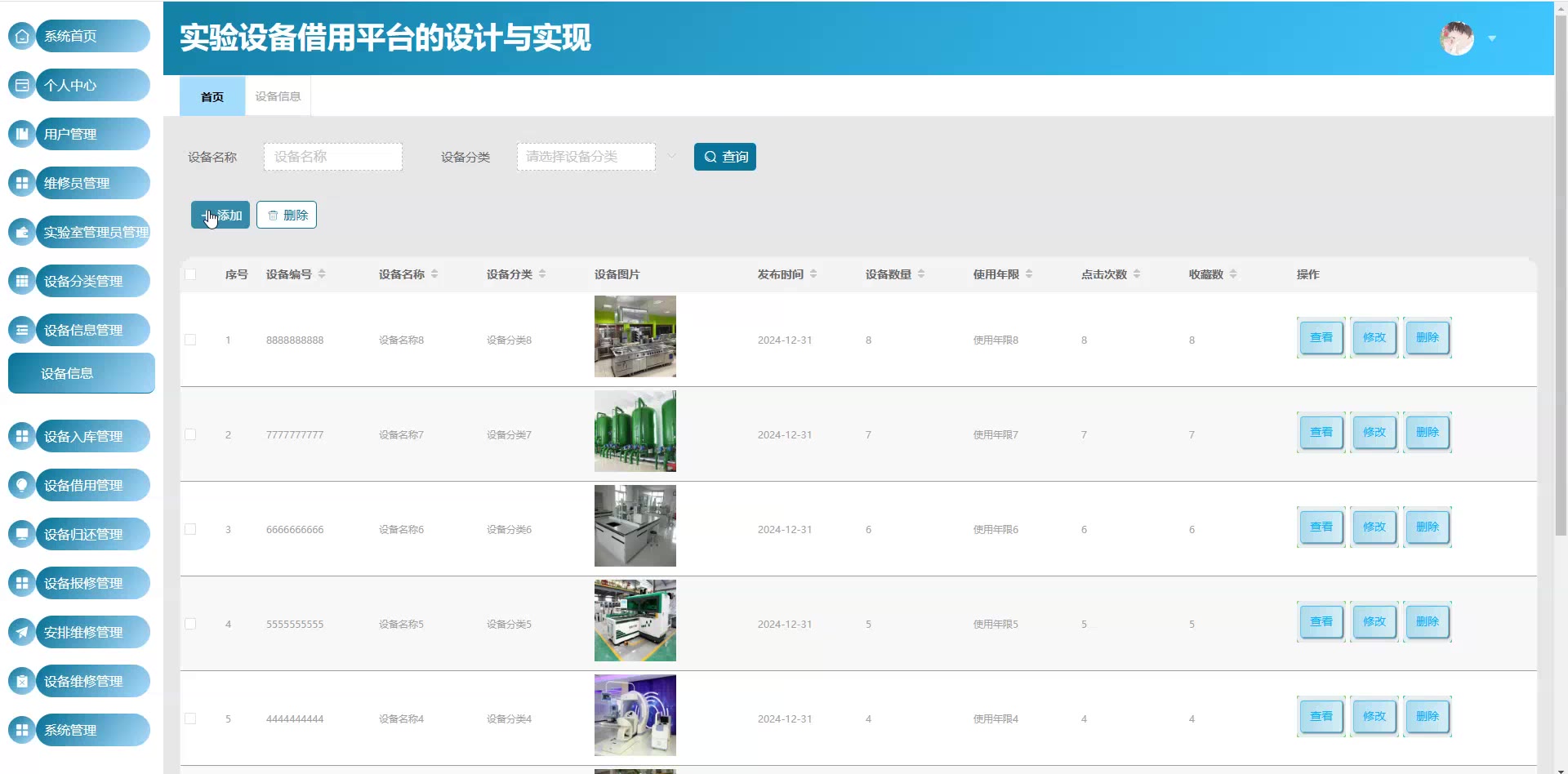Click the 设备借用管理 lightbulb icon
The image size is (1568, 774).
(x=22, y=485)
